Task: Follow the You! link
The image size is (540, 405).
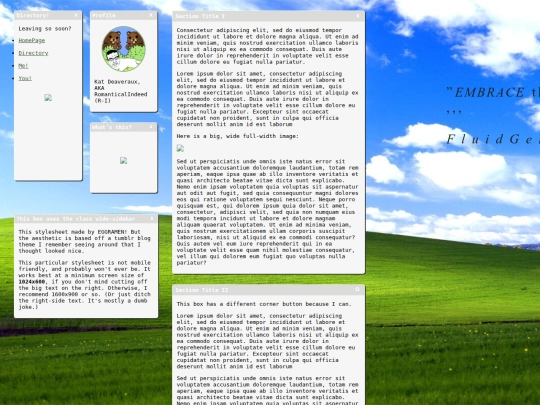Action: point(25,79)
